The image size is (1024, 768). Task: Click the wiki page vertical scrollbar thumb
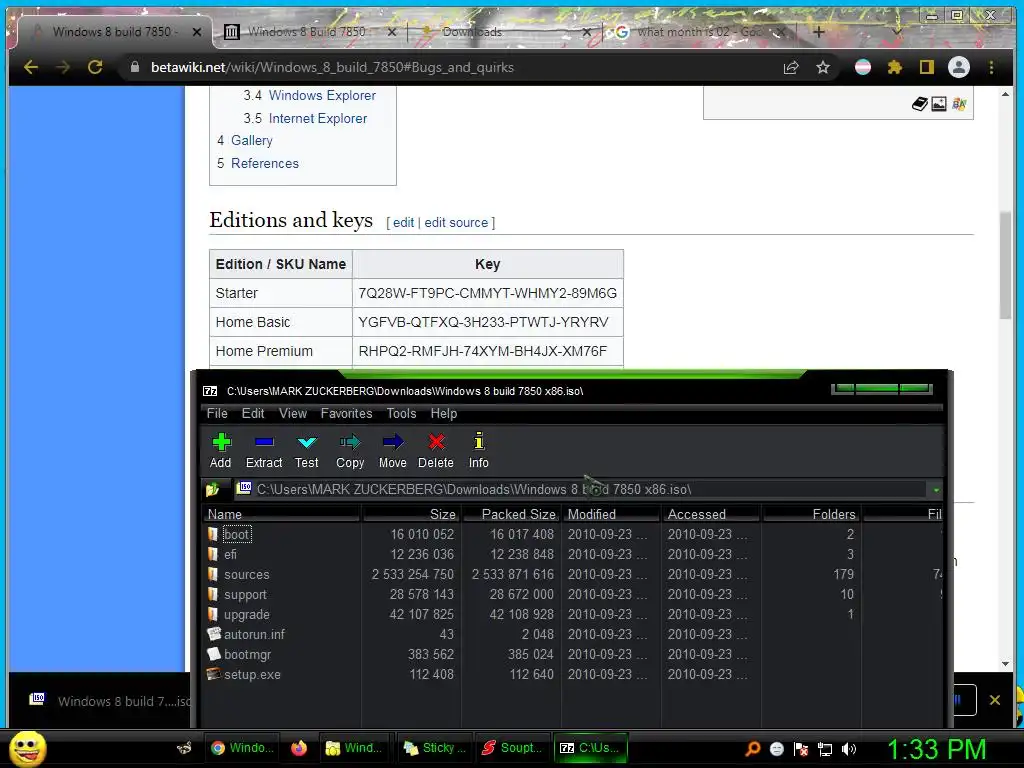pos(1005,264)
